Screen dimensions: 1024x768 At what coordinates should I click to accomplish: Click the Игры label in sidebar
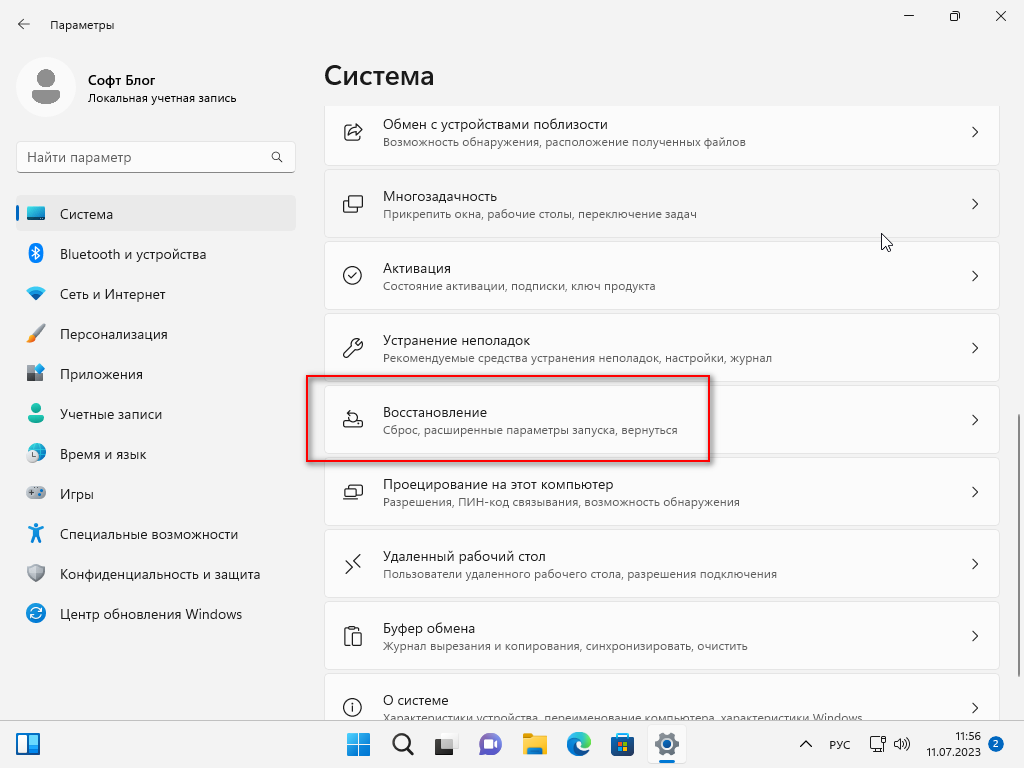point(77,494)
